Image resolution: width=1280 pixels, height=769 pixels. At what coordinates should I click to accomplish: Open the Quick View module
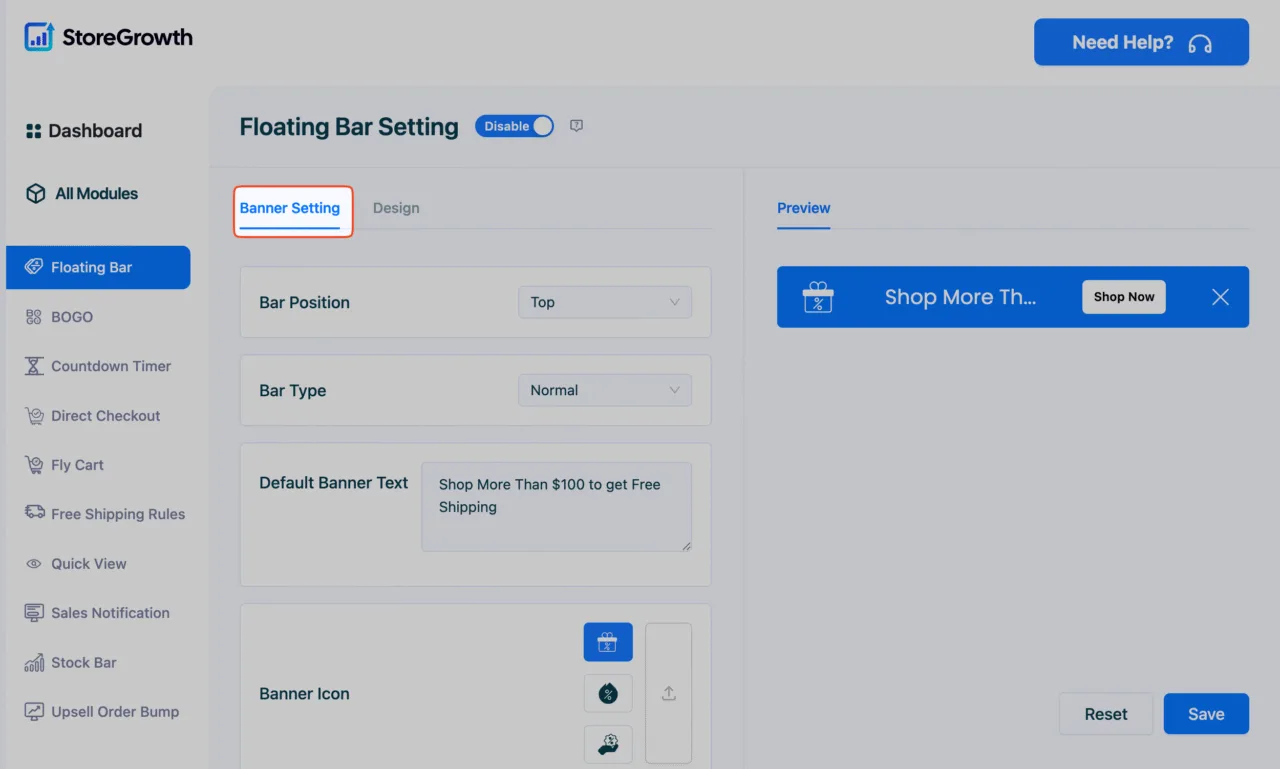76,564
